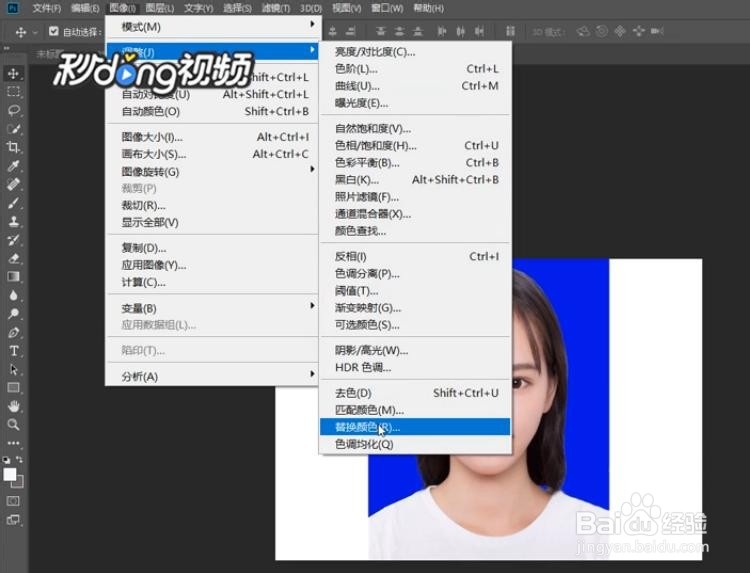This screenshot has width=750, height=573.
Task: Select the Blur tool
Action: tap(13, 295)
